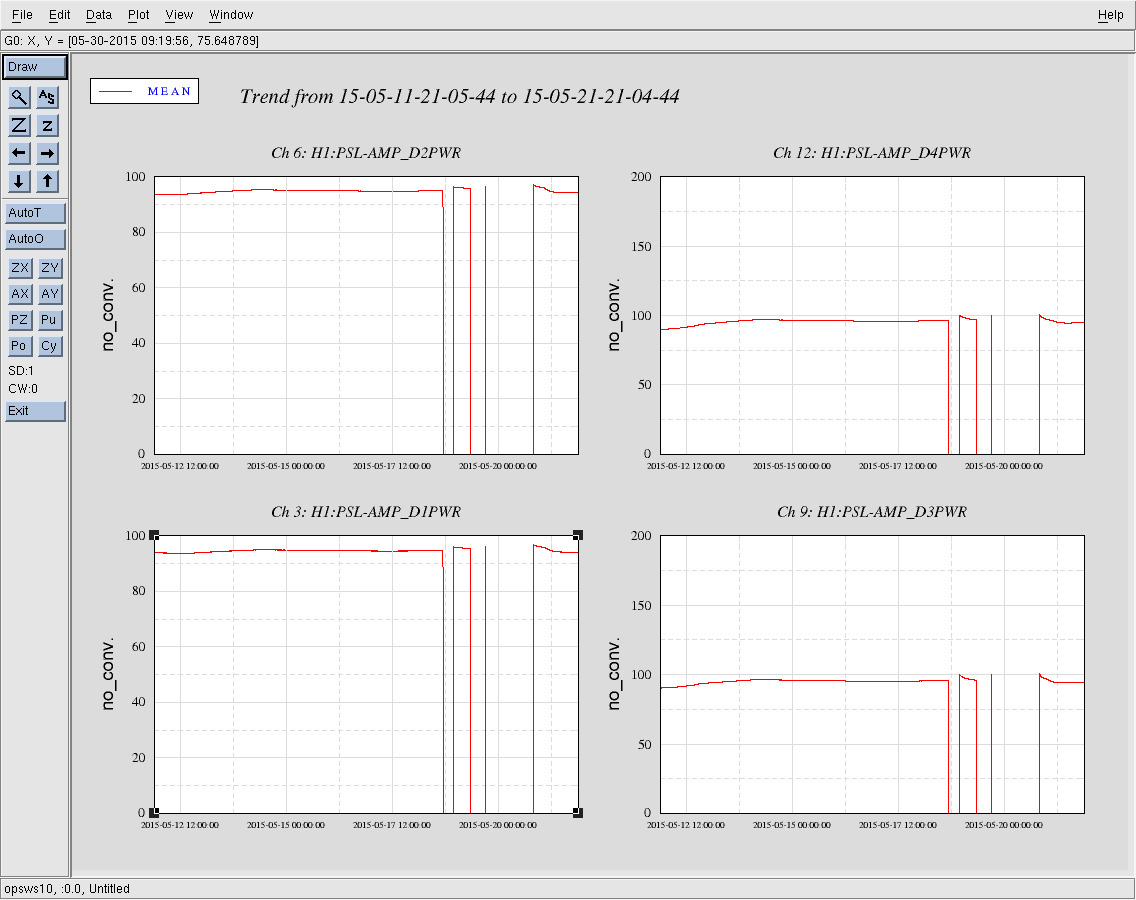
Task: Click the Po button
Action: coord(20,346)
